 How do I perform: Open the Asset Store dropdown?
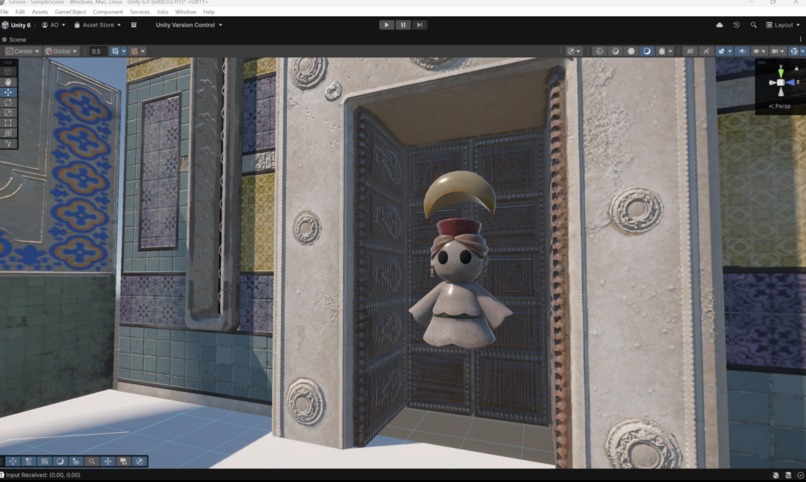pyautogui.click(x=98, y=25)
